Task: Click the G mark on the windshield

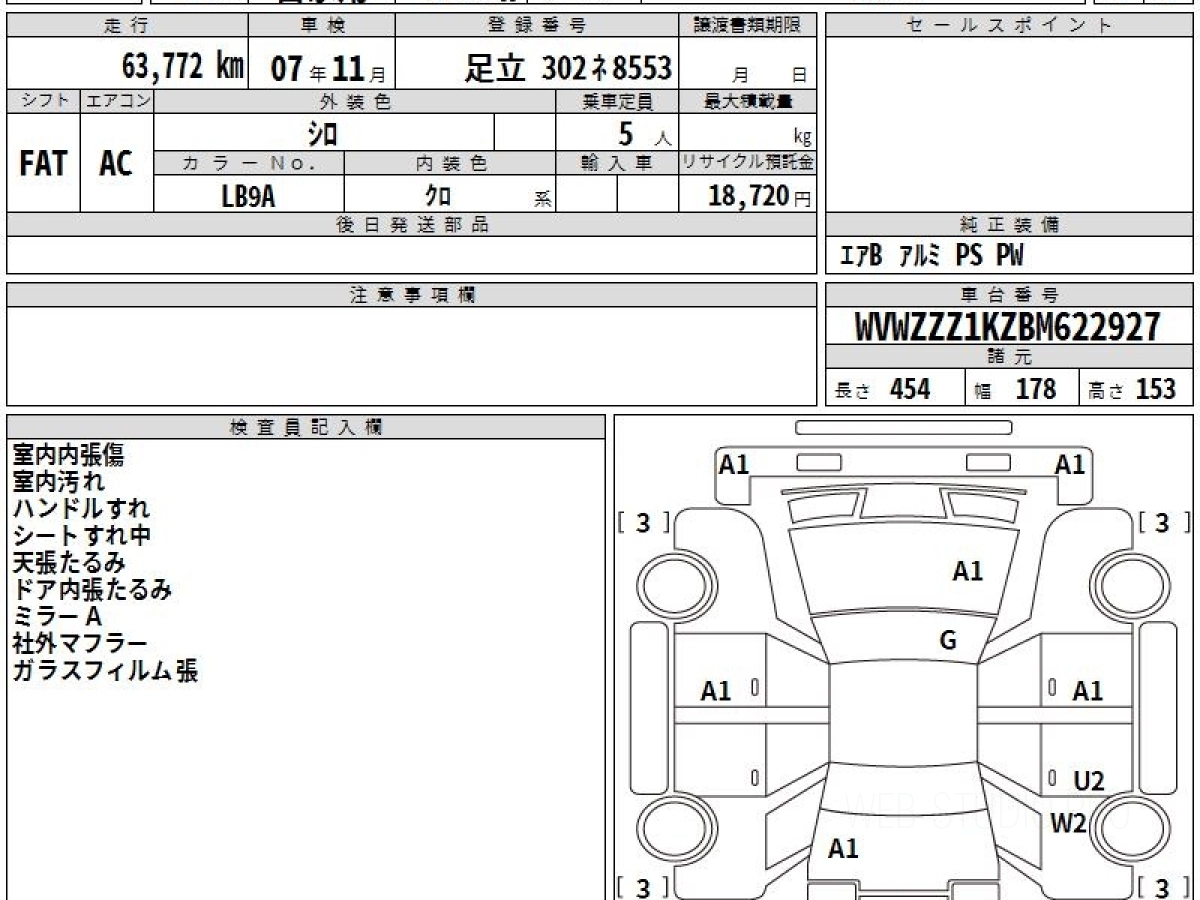Action: (948, 641)
